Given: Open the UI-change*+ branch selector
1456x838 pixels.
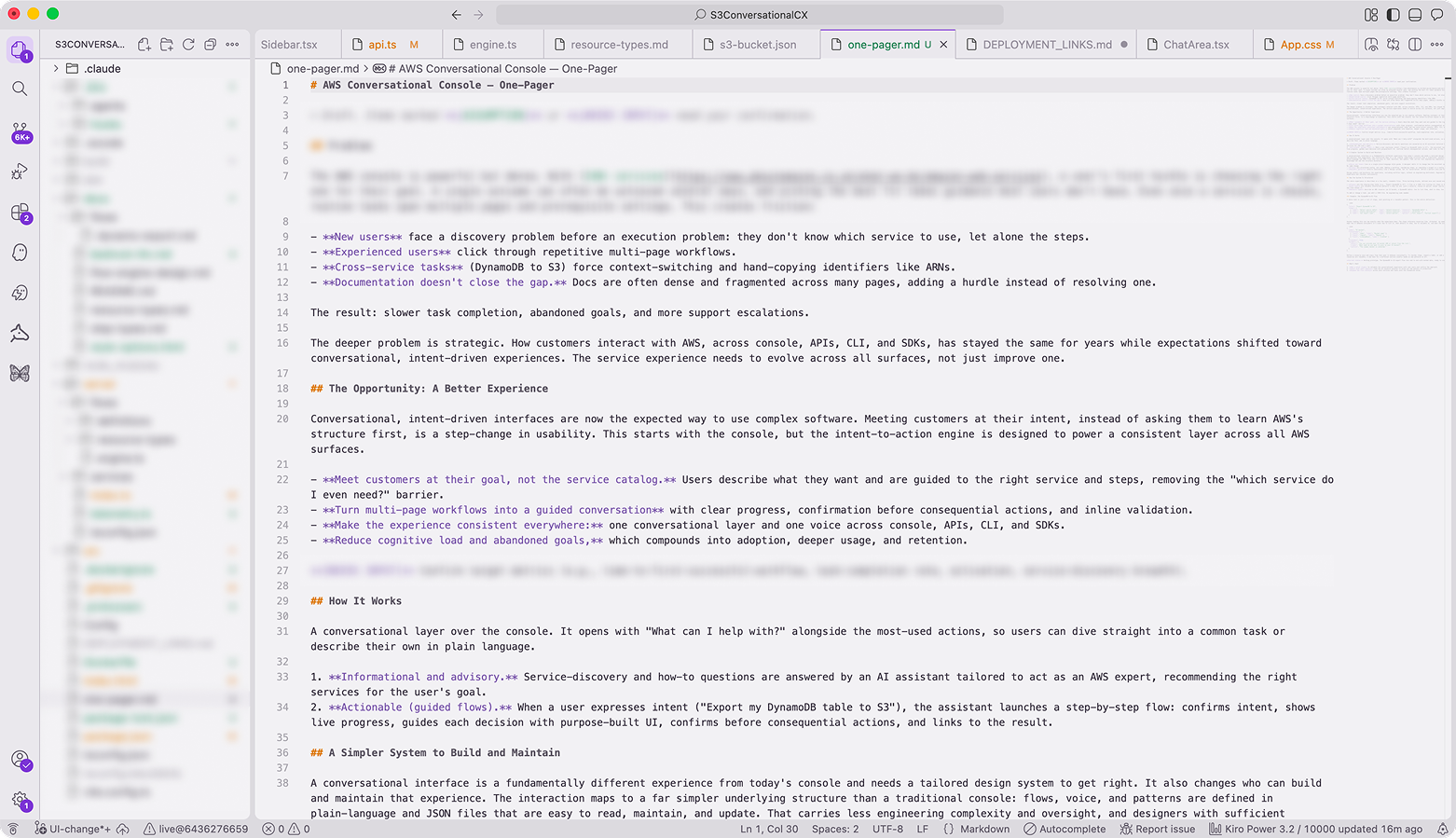Looking at the screenshot, I should point(73,829).
